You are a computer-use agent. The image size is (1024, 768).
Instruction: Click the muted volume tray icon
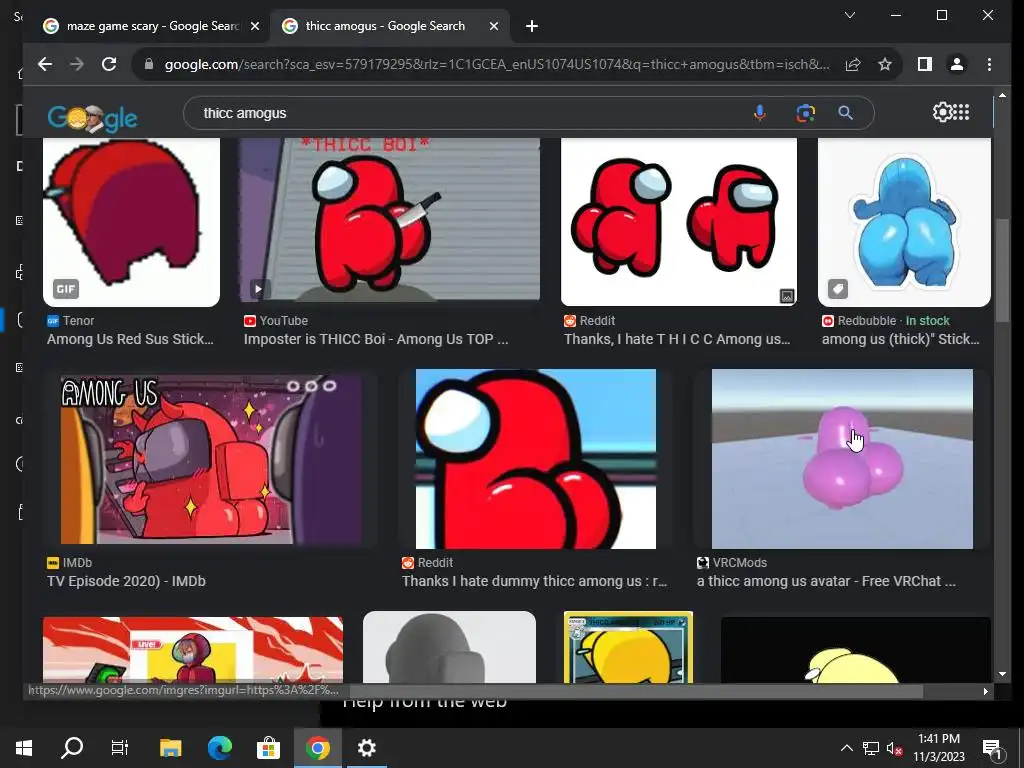click(894, 748)
